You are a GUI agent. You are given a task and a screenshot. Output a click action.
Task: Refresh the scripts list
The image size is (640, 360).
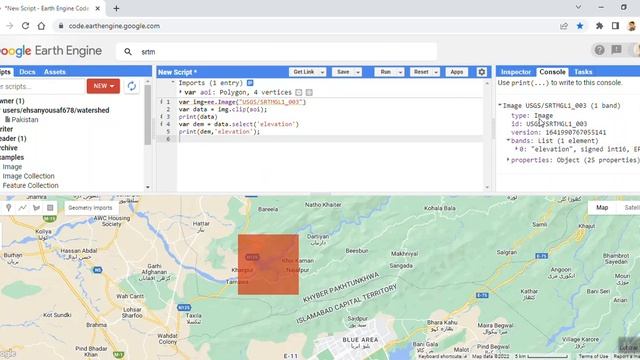pyautogui.click(x=131, y=86)
